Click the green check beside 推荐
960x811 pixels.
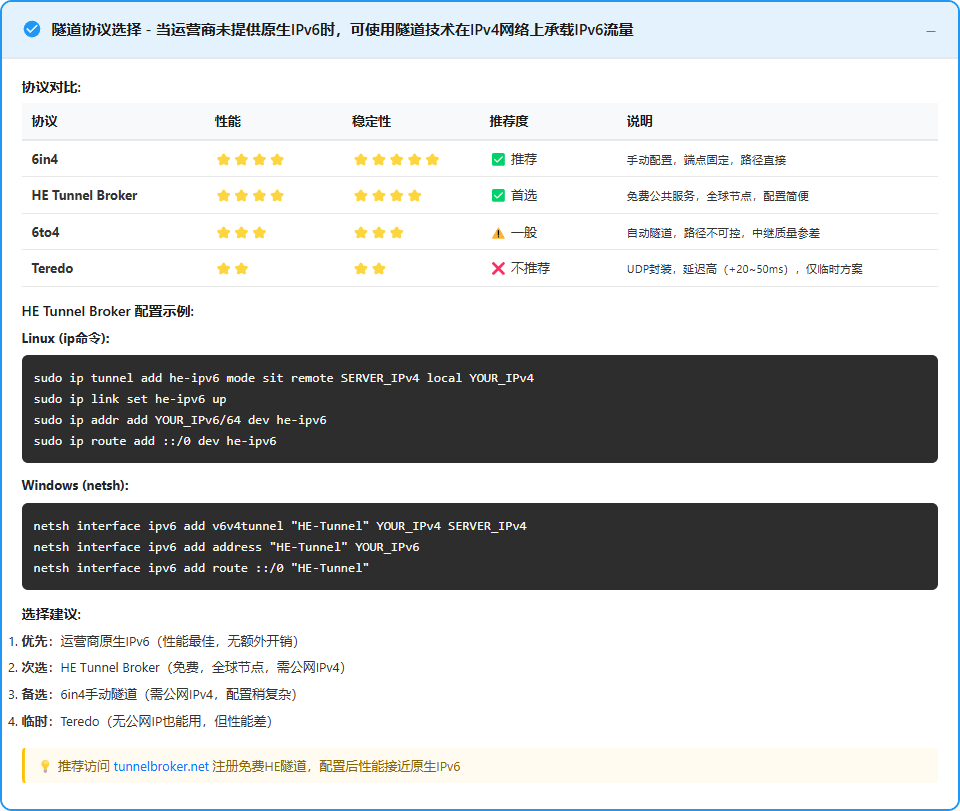498,159
